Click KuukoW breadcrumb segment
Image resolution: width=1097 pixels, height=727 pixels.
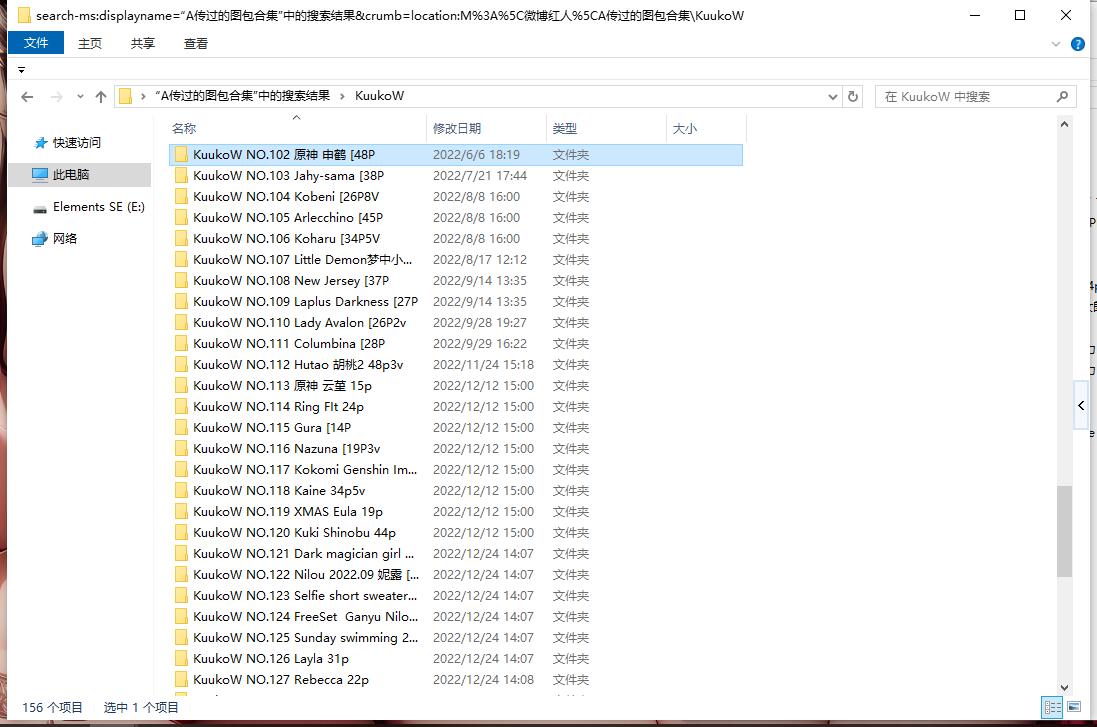pyautogui.click(x=379, y=96)
